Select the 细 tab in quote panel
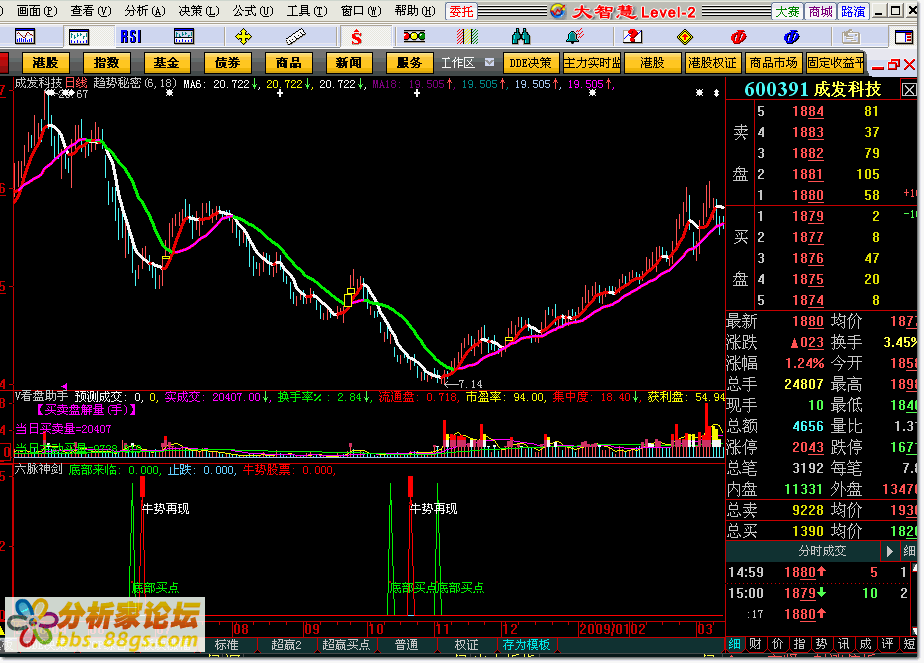 [734, 644]
